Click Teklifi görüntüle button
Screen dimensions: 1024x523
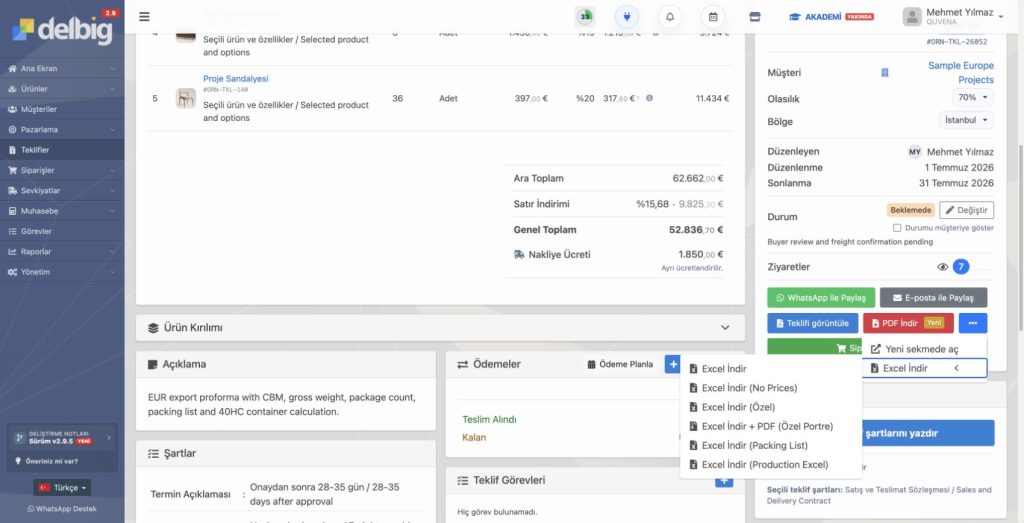click(812, 323)
